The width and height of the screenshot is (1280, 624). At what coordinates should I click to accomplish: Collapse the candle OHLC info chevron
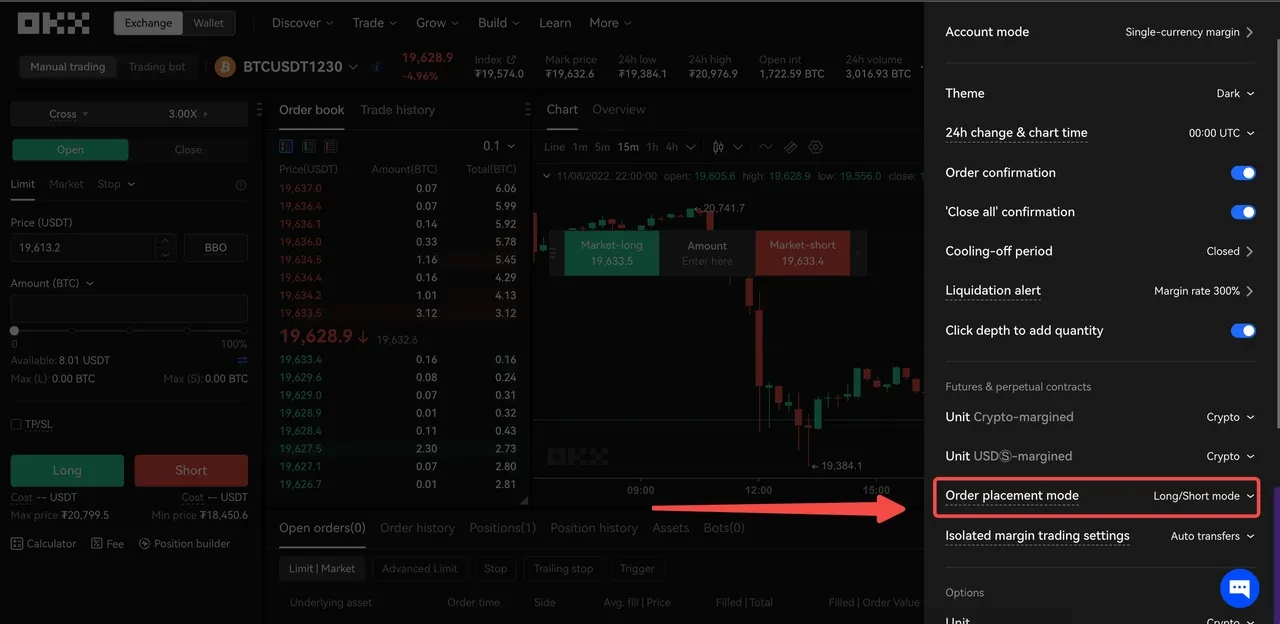[x=546, y=176]
